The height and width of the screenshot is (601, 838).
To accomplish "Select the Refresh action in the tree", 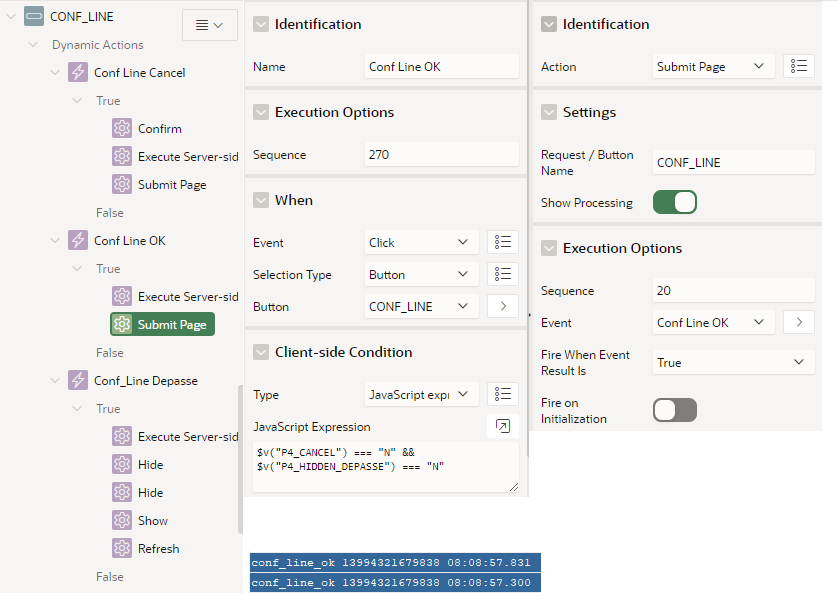I will [158, 549].
